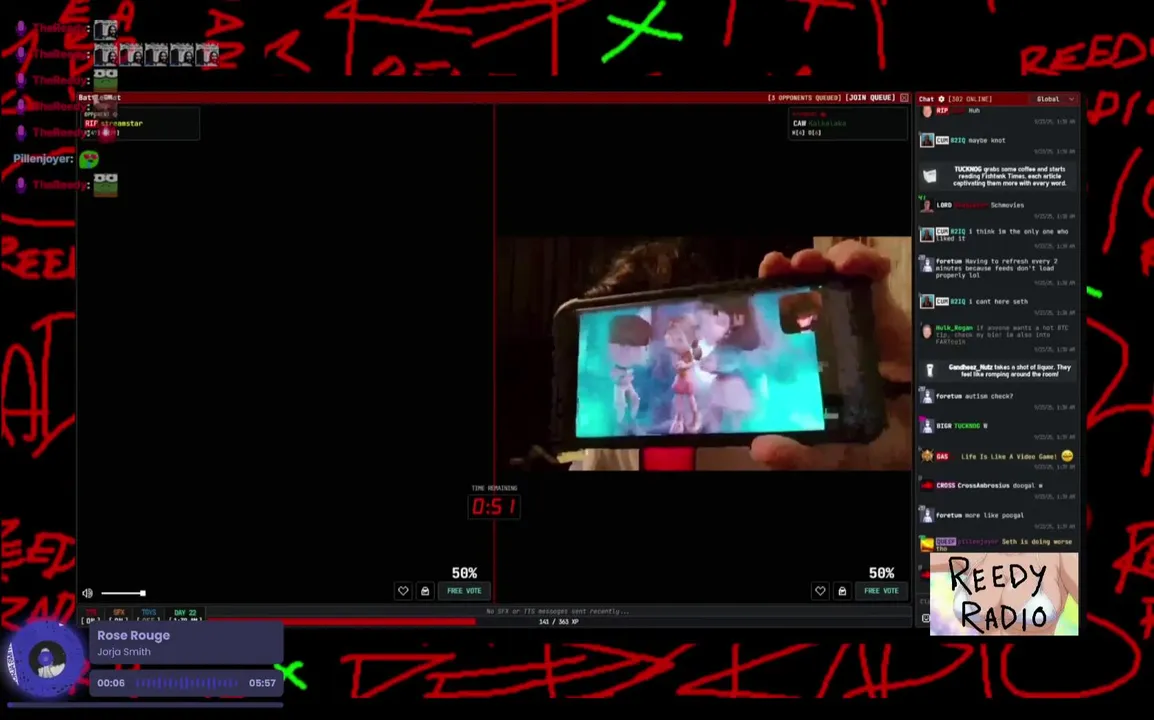
Task: Close the battle panel with X icon
Action: pos(905,98)
